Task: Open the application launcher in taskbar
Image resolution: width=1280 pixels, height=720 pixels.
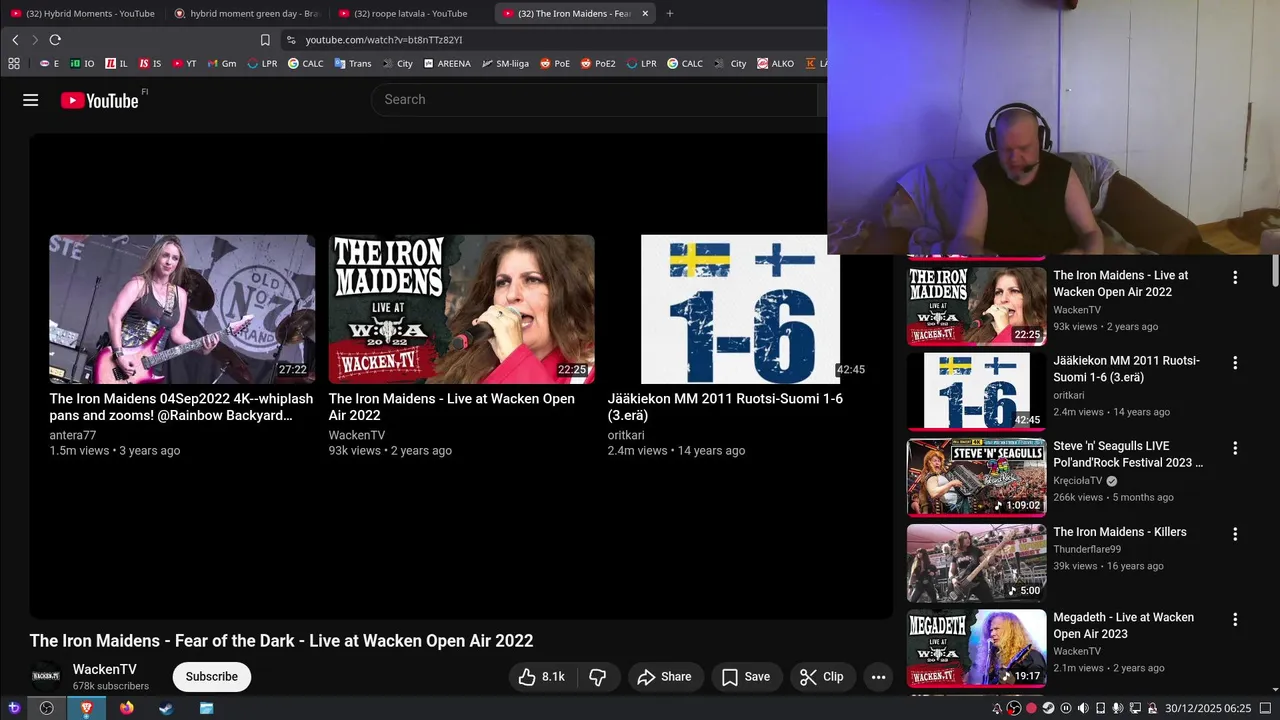Action: (x=14, y=708)
